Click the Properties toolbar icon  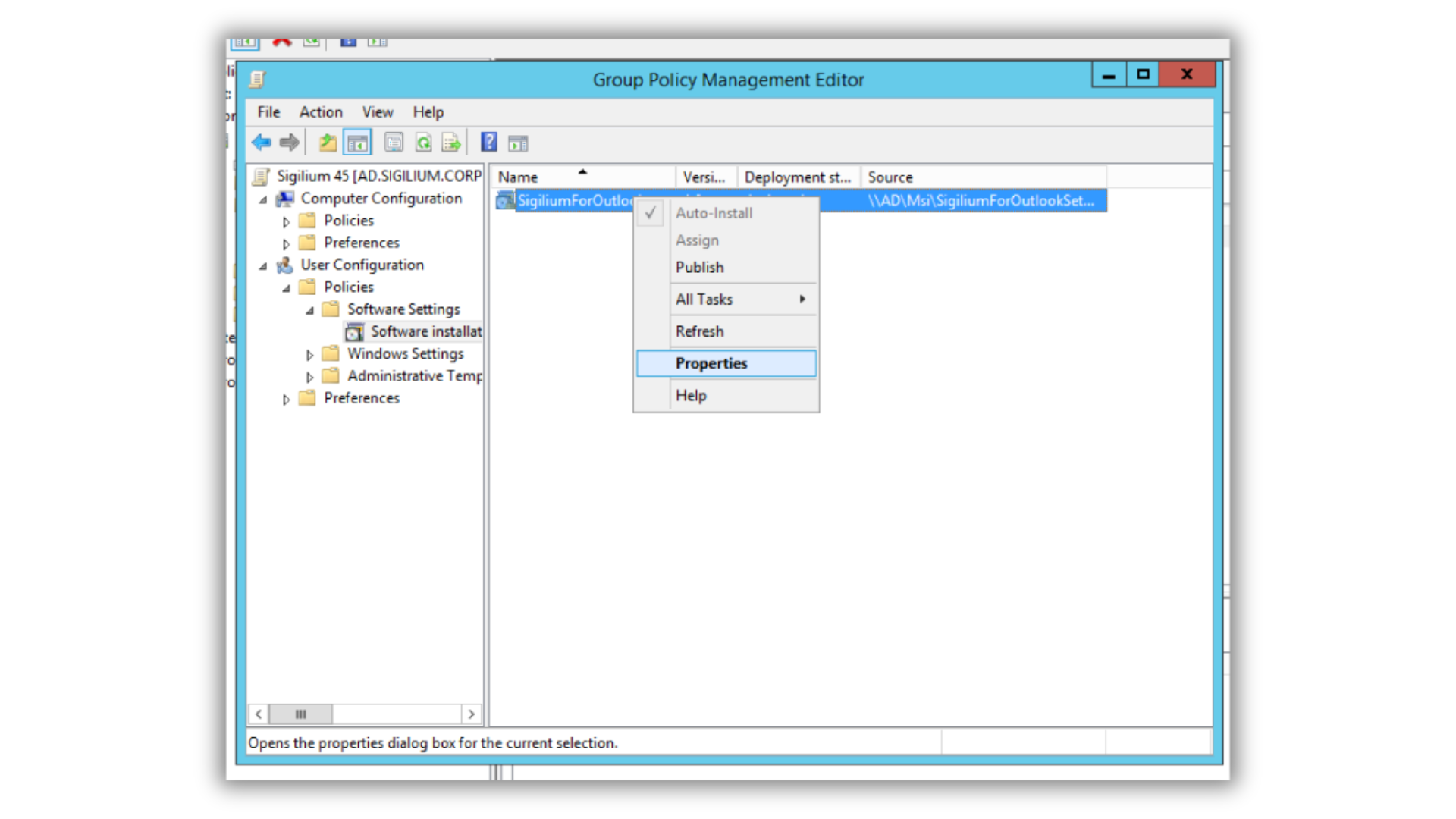[x=394, y=143]
